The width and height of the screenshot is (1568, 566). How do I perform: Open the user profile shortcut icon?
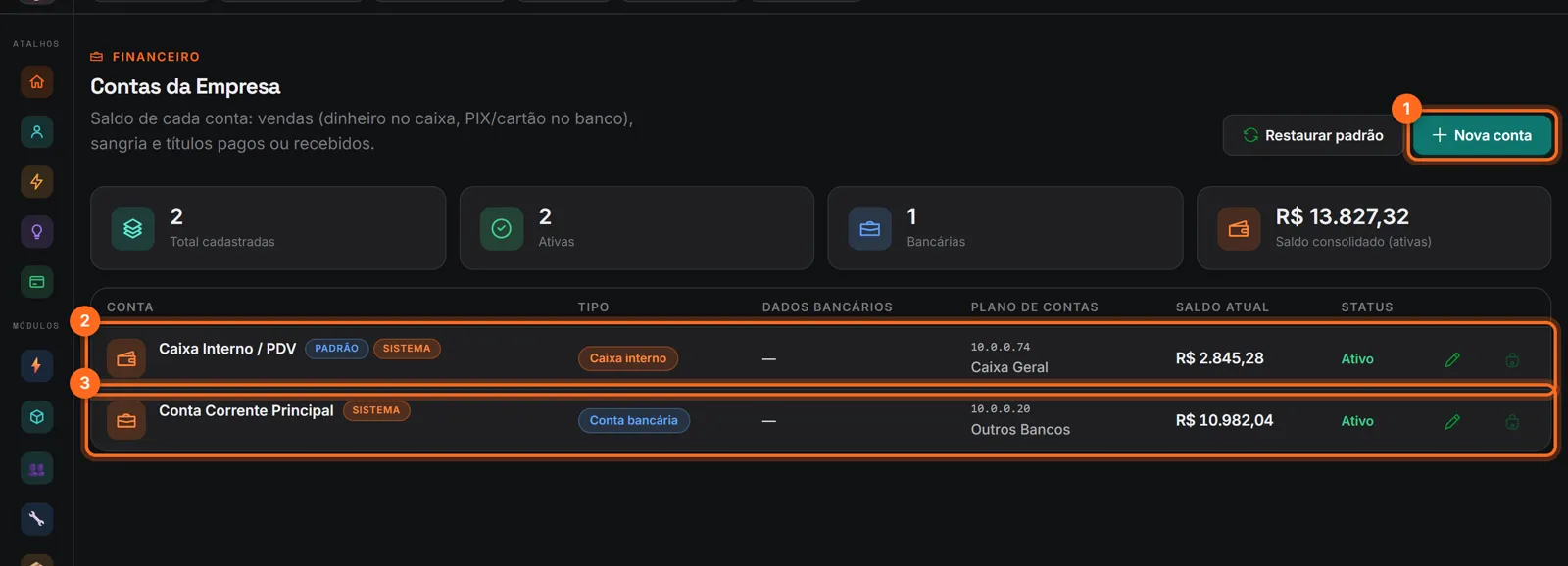click(36, 132)
